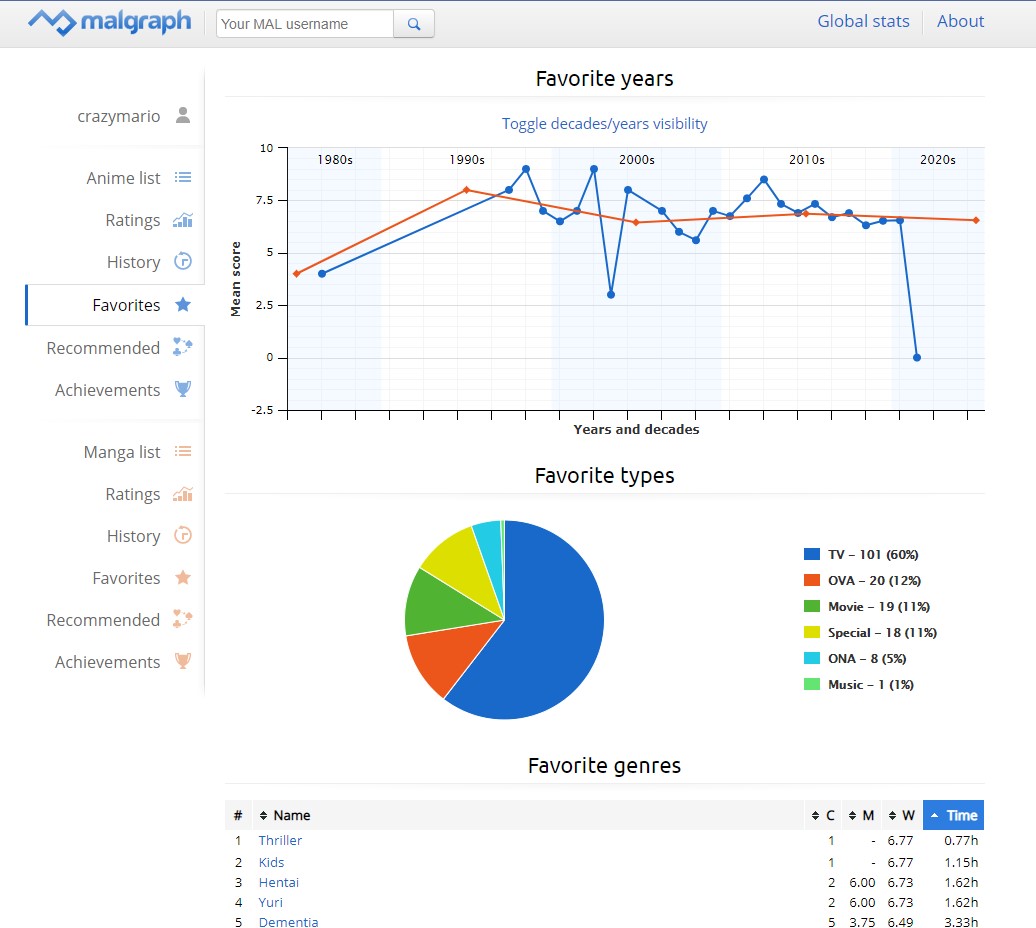Click the anime Ratings chart icon

pos(182,220)
